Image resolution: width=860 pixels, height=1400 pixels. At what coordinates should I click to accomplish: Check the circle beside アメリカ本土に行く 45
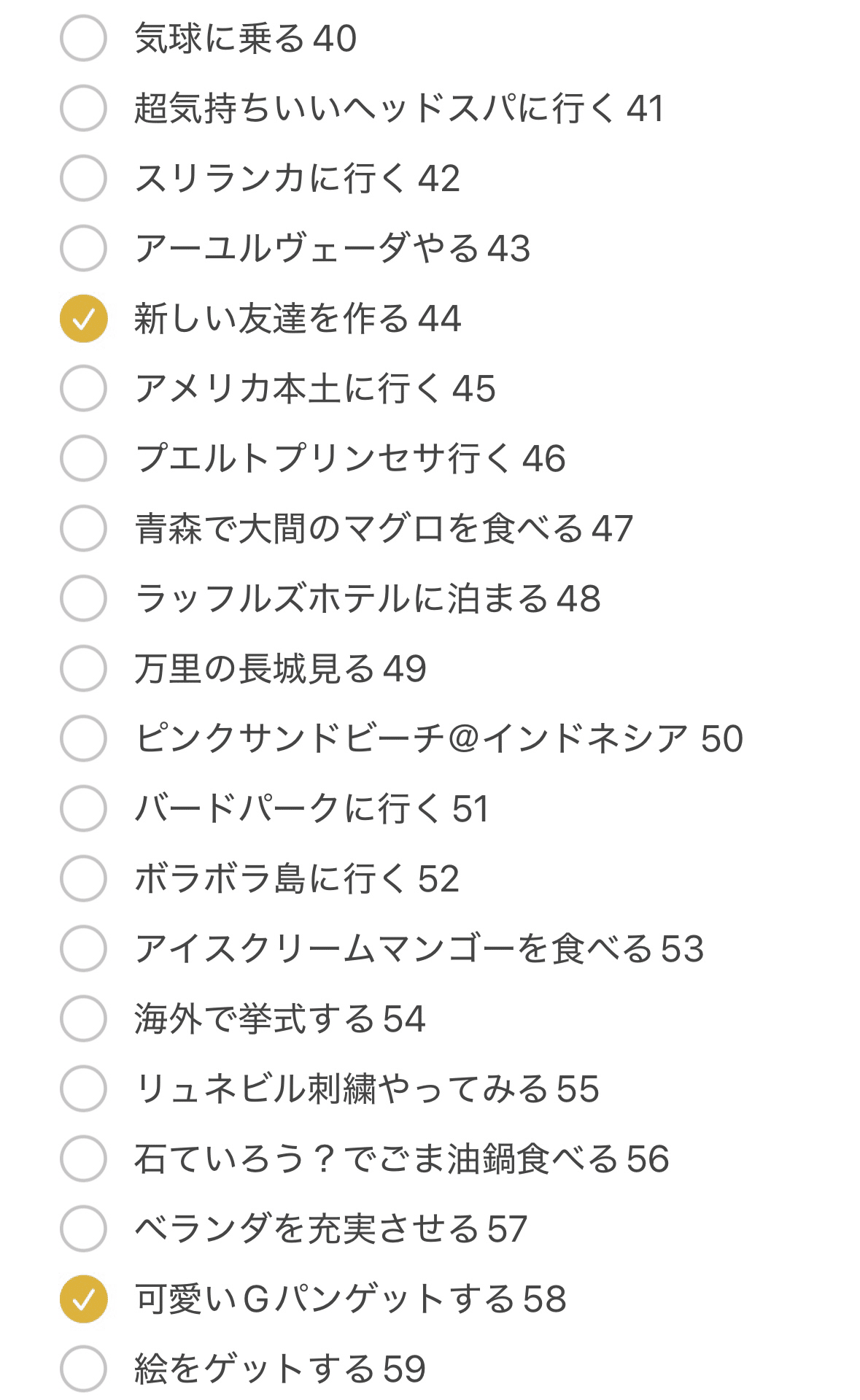point(83,388)
